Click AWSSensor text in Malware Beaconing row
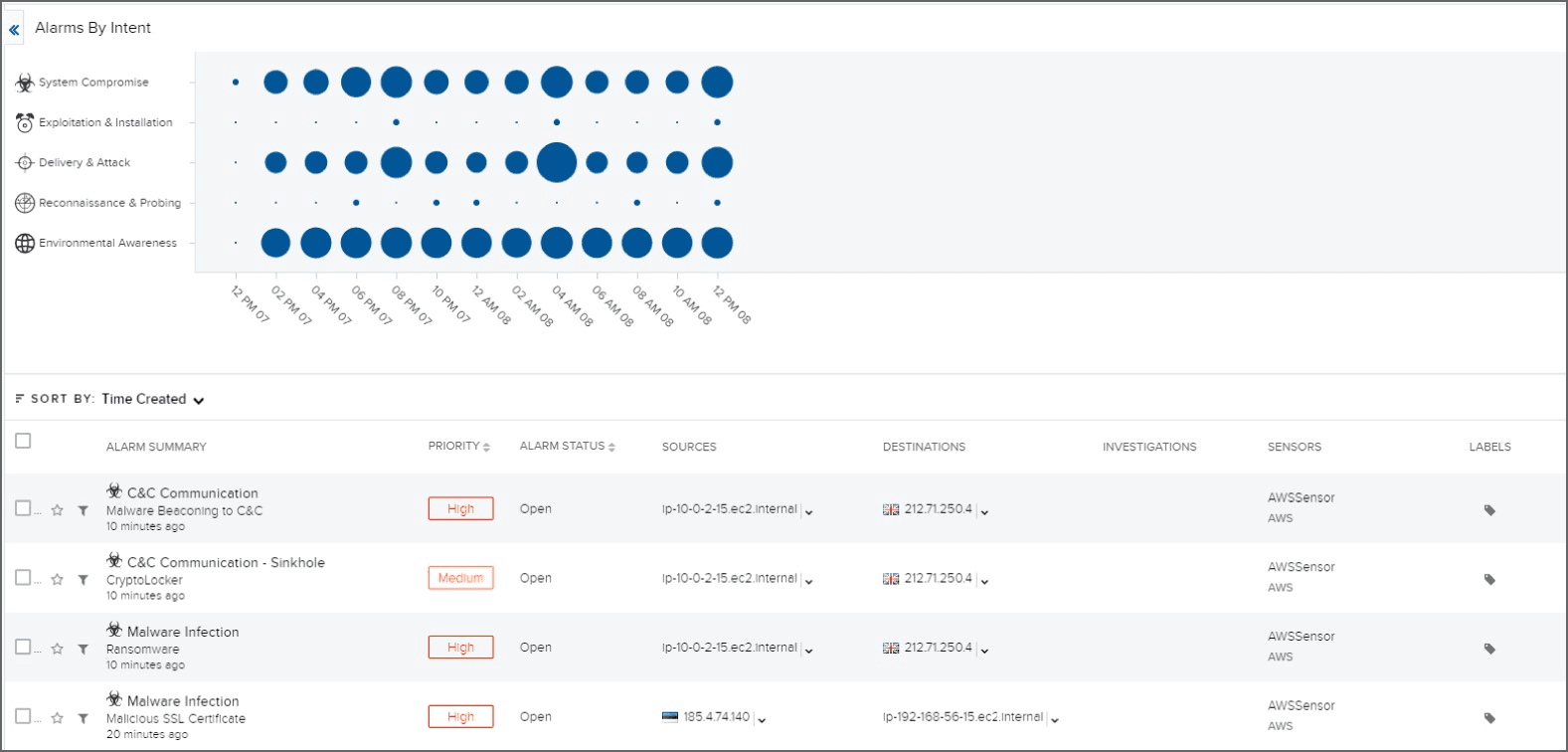This screenshot has width=1568, height=752. pos(1301,497)
